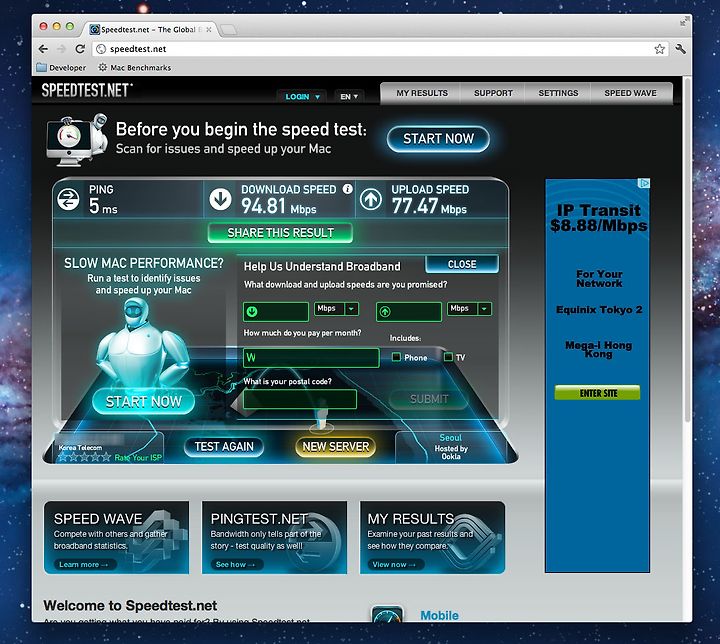Select the Speedtest.net browser tab
The image size is (720, 644).
pyautogui.click(x=148, y=29)
